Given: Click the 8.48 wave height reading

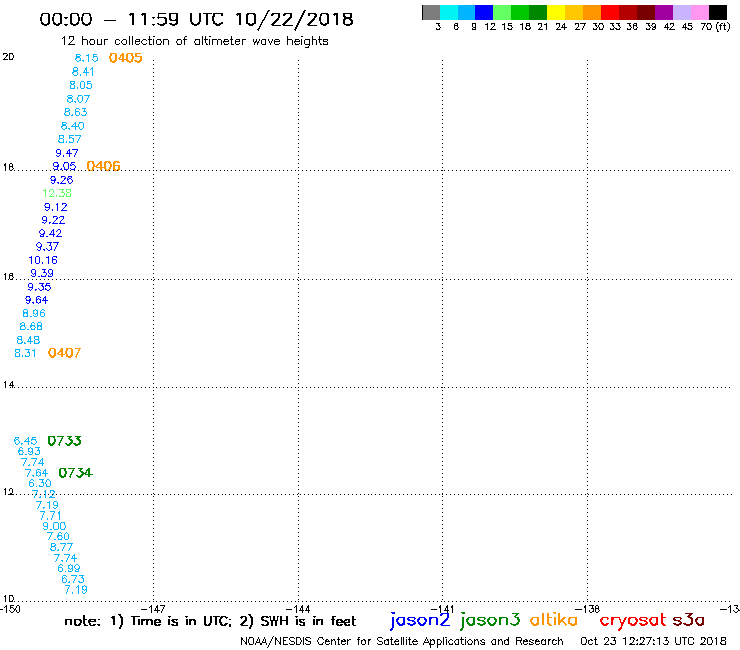Looking at the screenshot, I should coord(28,340).
